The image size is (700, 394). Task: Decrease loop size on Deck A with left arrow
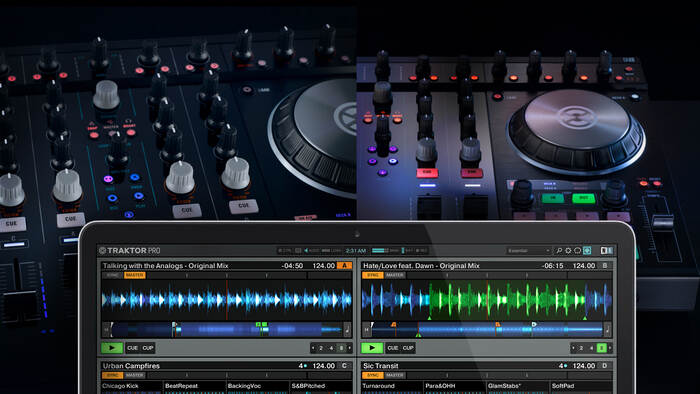[x=313, y=348]
